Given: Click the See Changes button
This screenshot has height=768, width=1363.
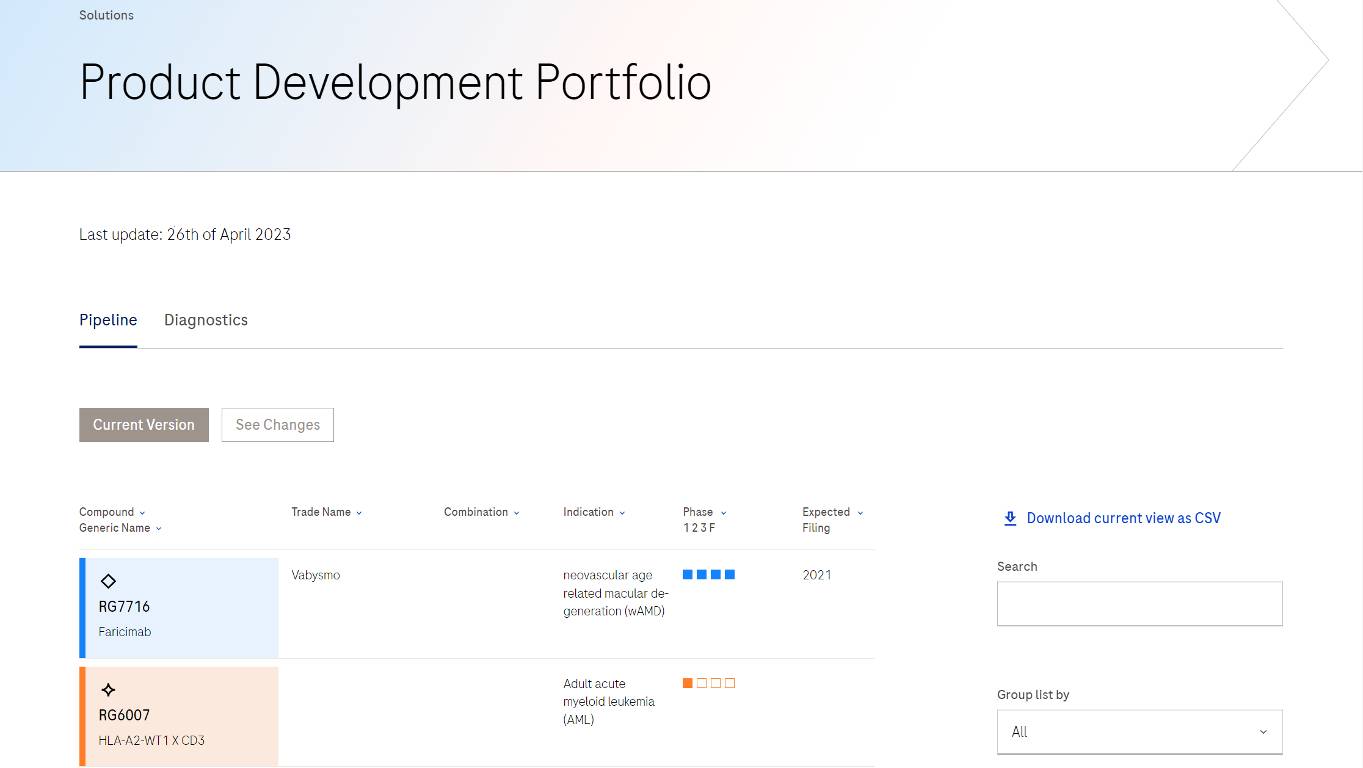Looking at the screenshot, I should [x=278, y=425].
